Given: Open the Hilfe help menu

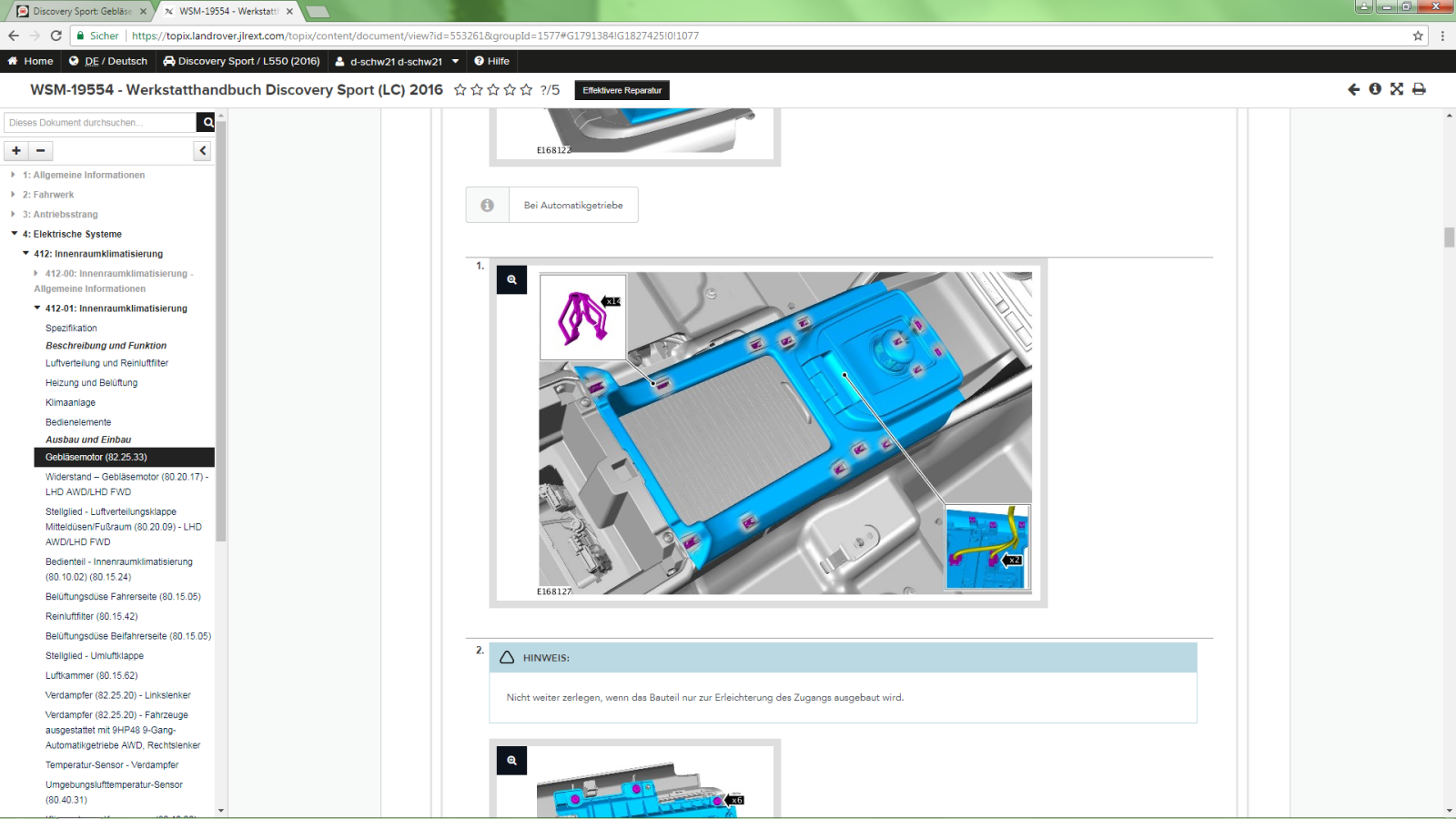Looking at the screenshot, I should (x=491, y=61).
